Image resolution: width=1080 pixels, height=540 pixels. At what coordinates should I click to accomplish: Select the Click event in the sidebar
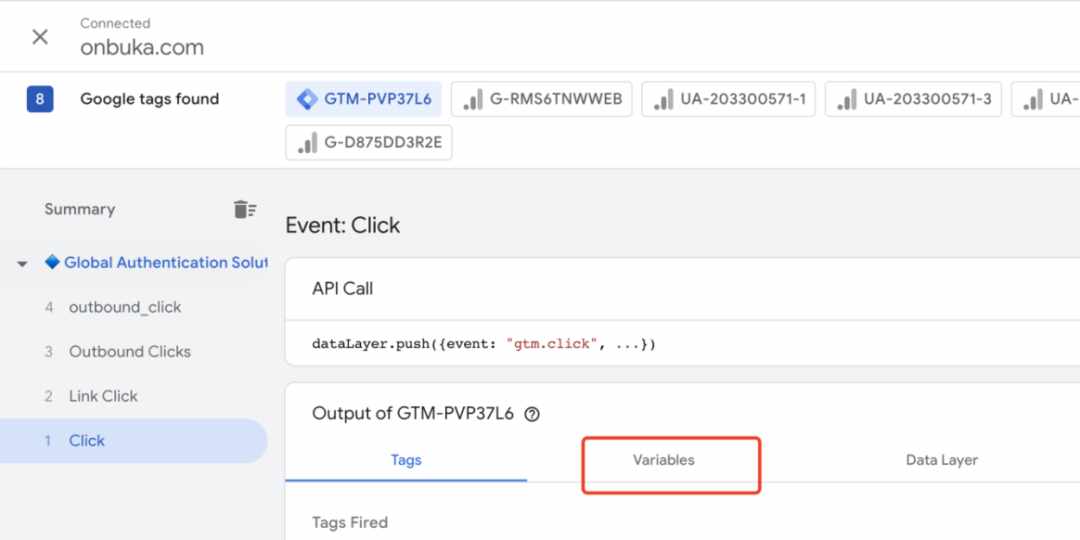click(133, 441)
